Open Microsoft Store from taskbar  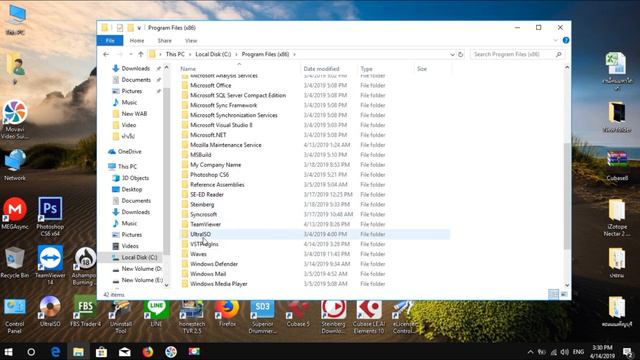pos(101,352)
